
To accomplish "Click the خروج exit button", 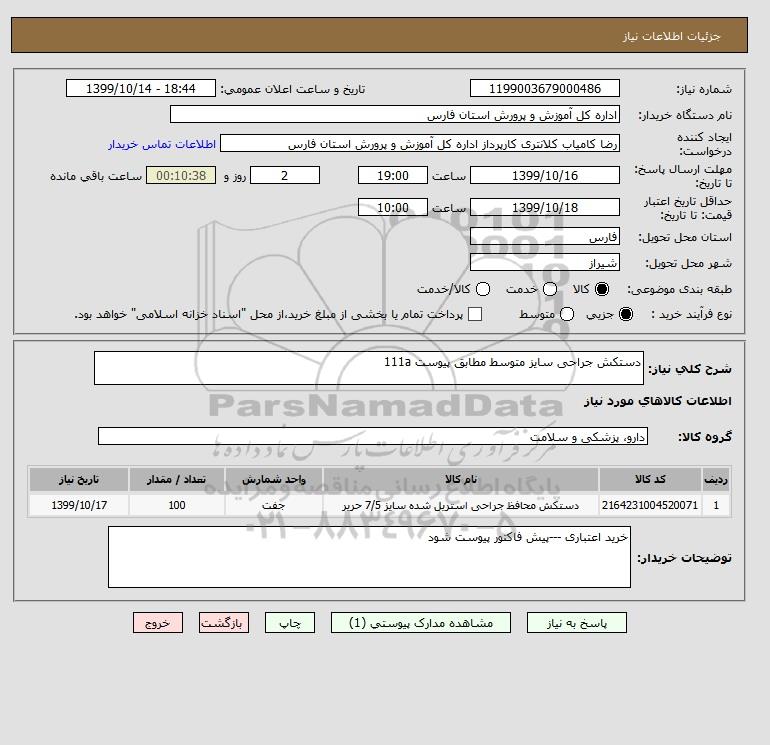I will click(158, 623).
